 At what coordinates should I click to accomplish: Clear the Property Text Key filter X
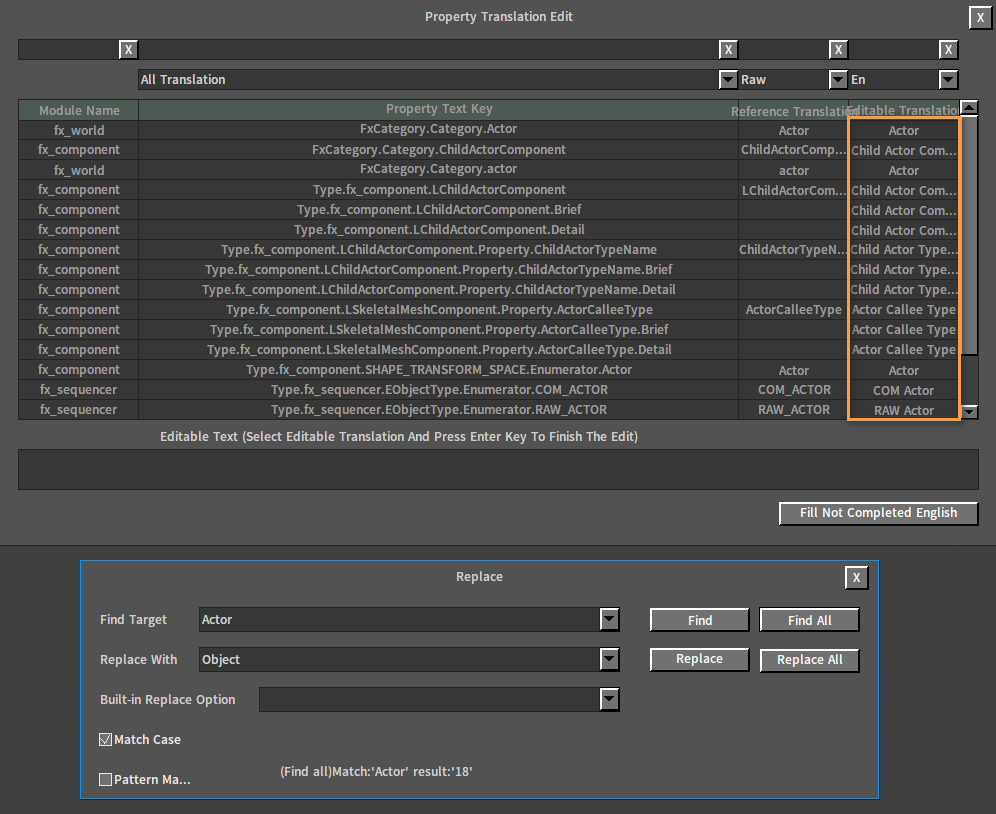tap(728, 49)
